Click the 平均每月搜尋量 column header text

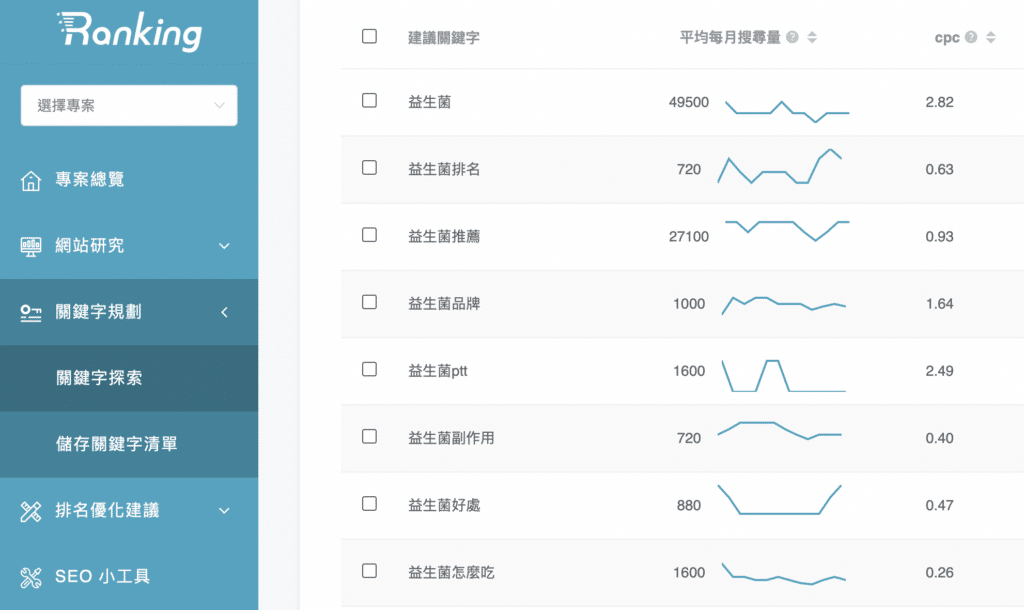pyautogui.click(x=730, y=37)
